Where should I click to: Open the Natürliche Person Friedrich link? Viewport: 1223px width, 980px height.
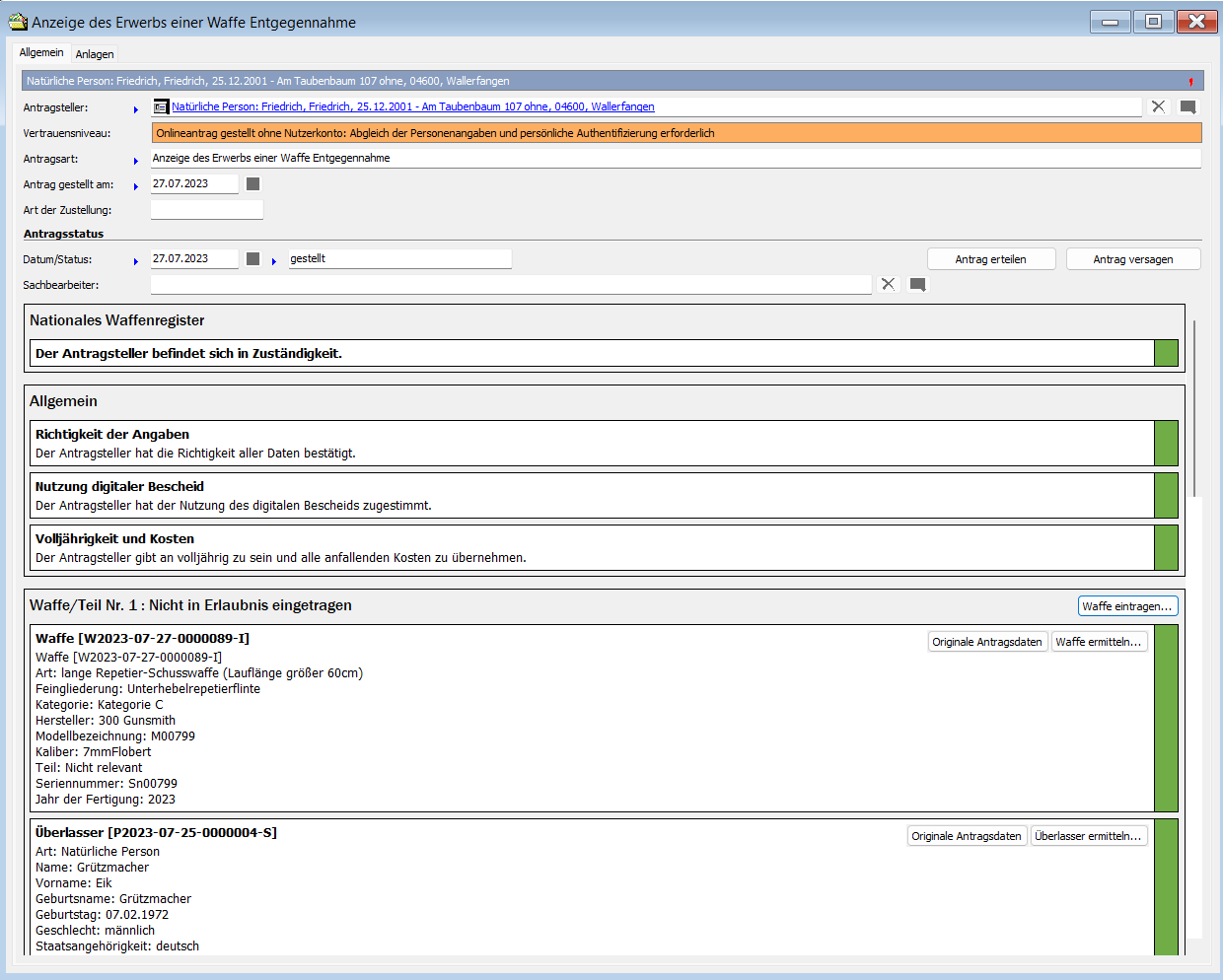click(x=412, y=106)
